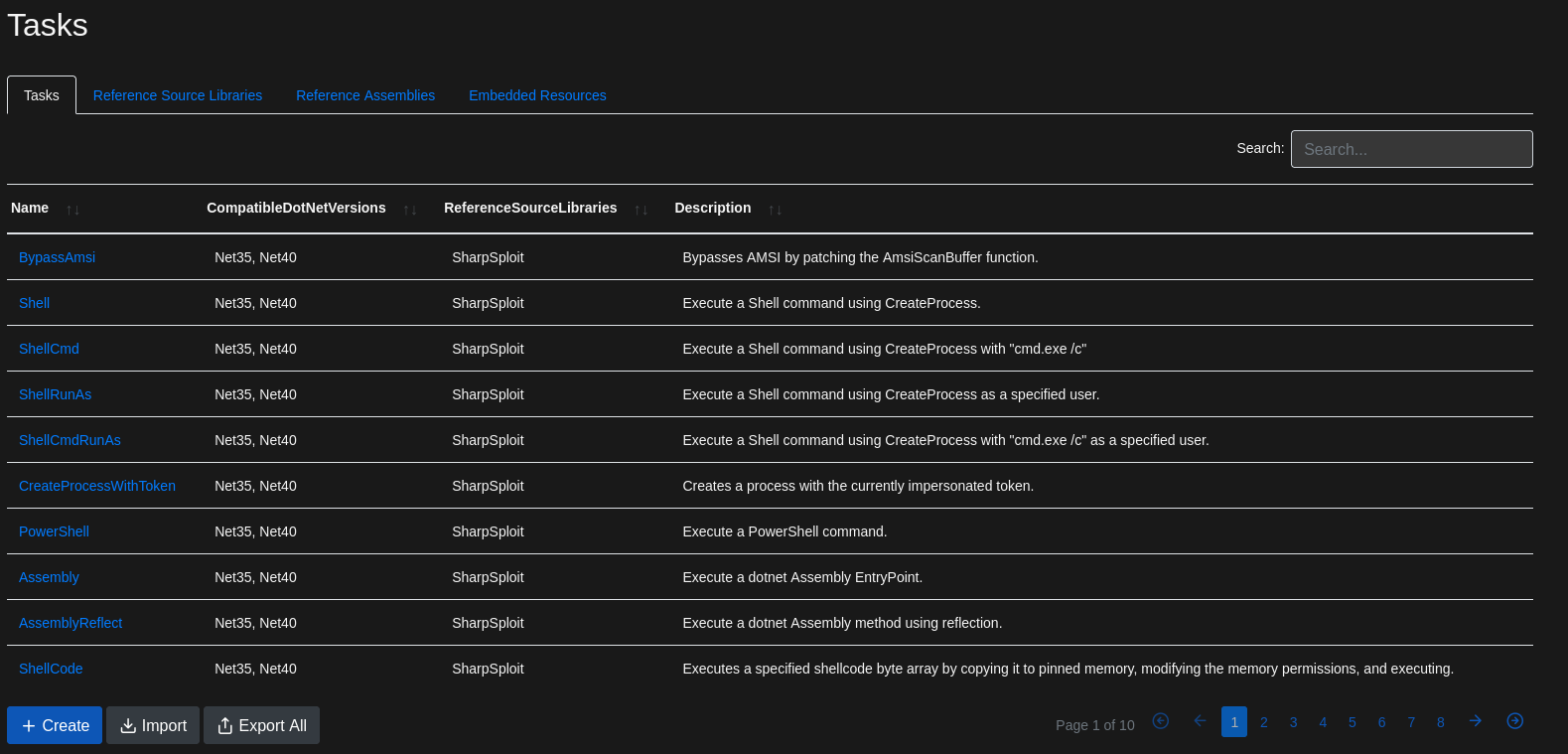Sort by ReferenceSourceLibraries column arrows

pyautogui.click(x=641, y=210)
